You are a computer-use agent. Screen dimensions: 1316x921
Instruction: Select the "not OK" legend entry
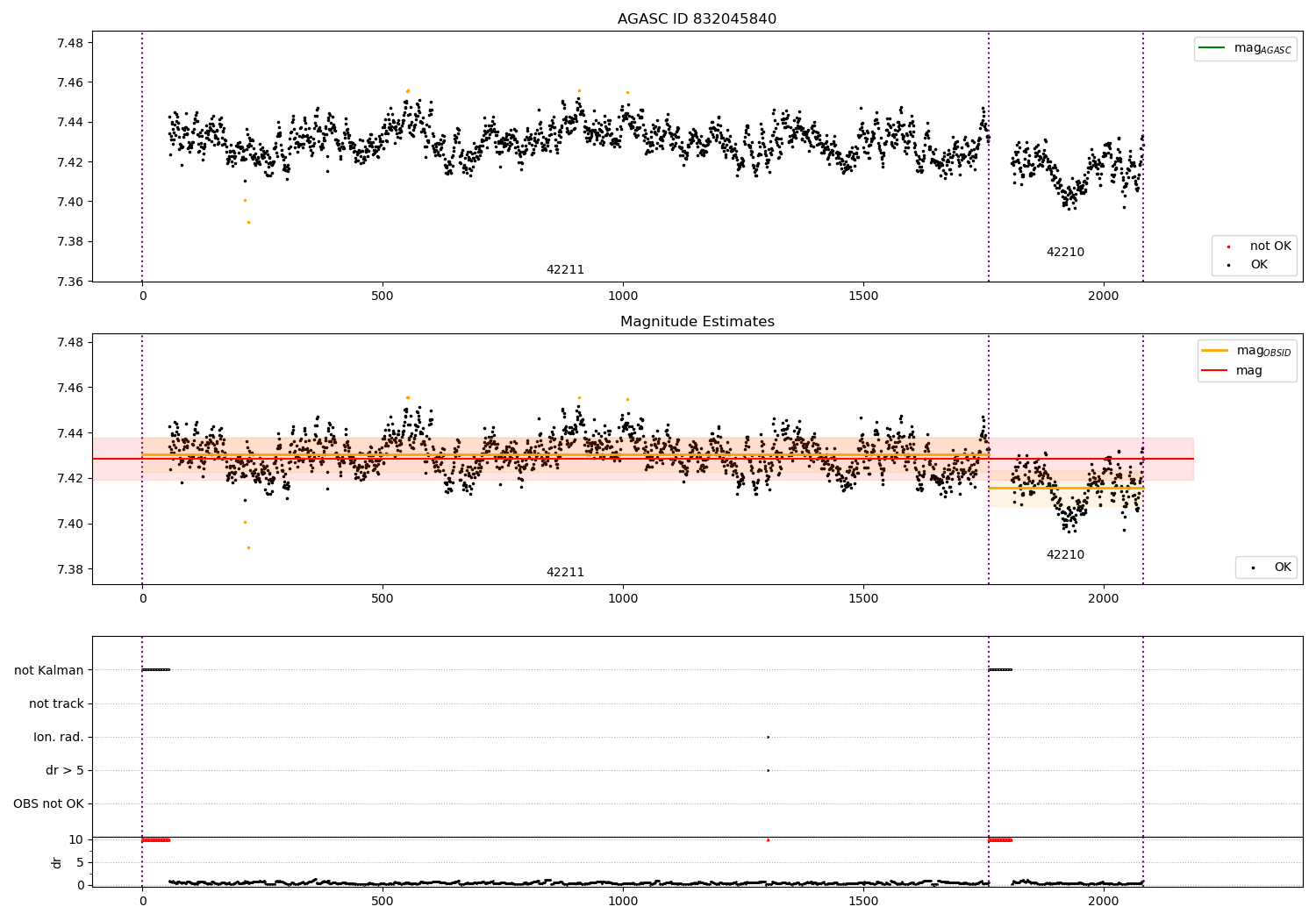1258,246
